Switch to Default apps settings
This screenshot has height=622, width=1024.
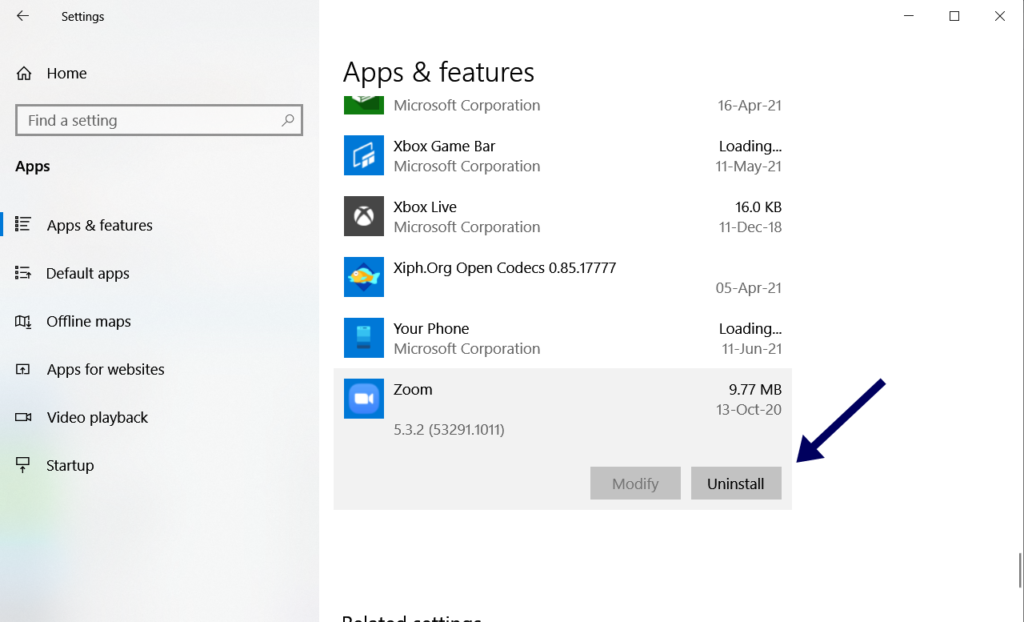click(x=88, y=273)
